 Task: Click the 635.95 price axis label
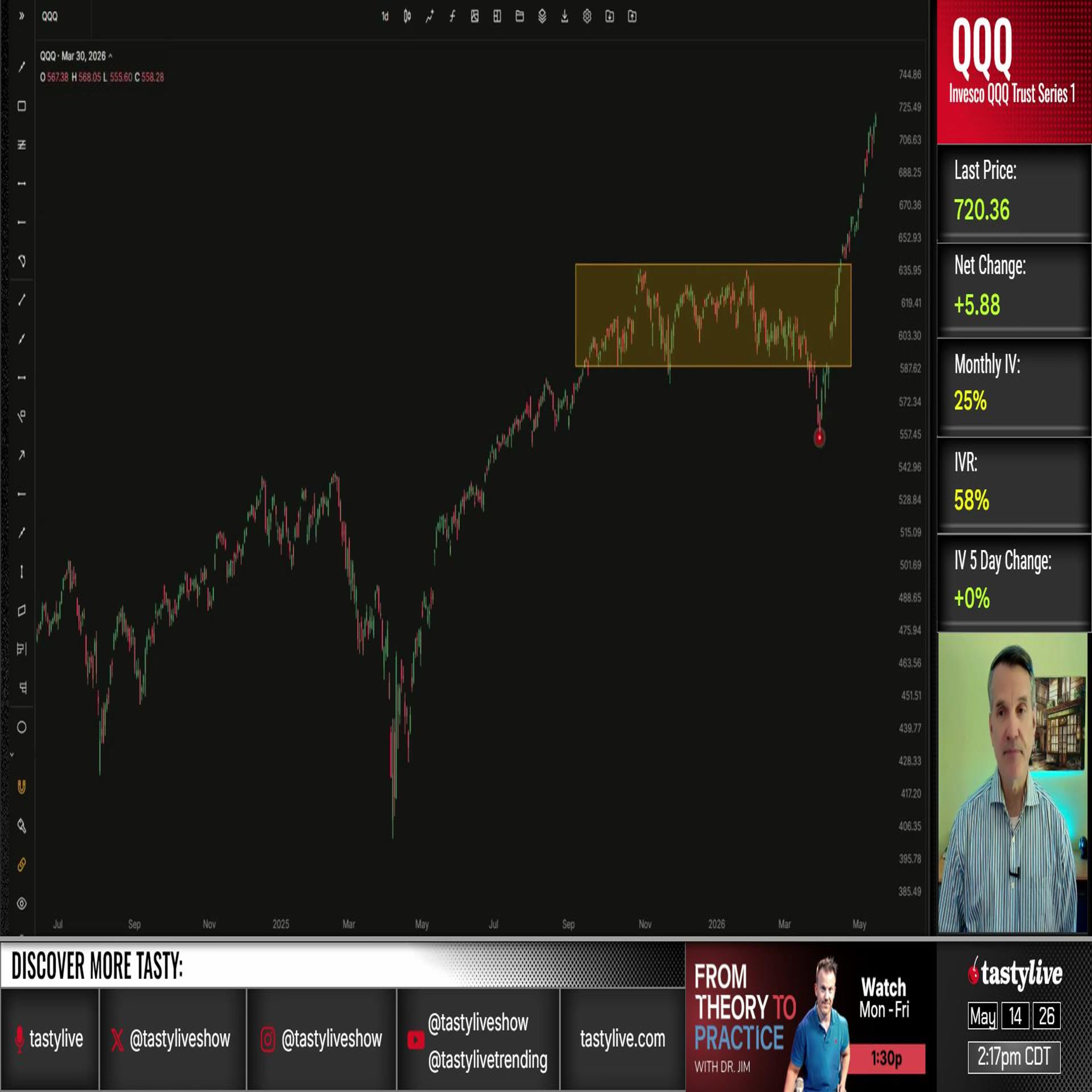[909, 270]
